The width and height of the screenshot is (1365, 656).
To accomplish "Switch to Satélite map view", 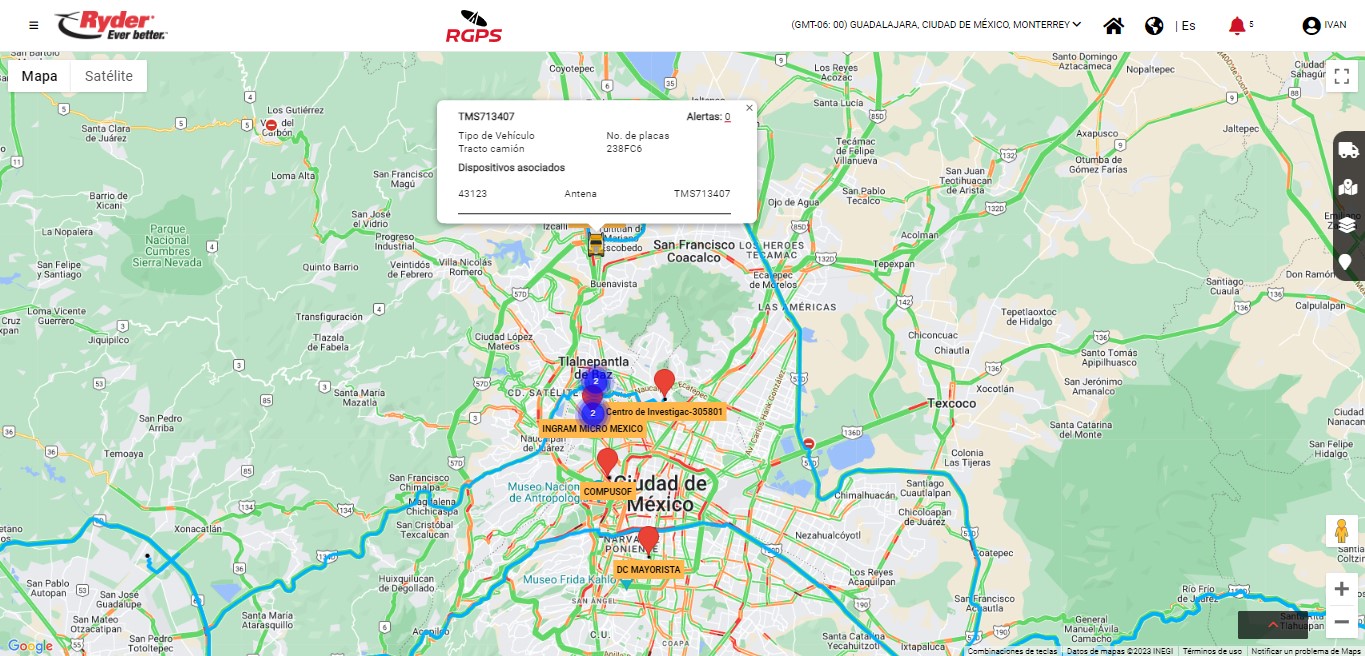I will [x=109, y=76].
